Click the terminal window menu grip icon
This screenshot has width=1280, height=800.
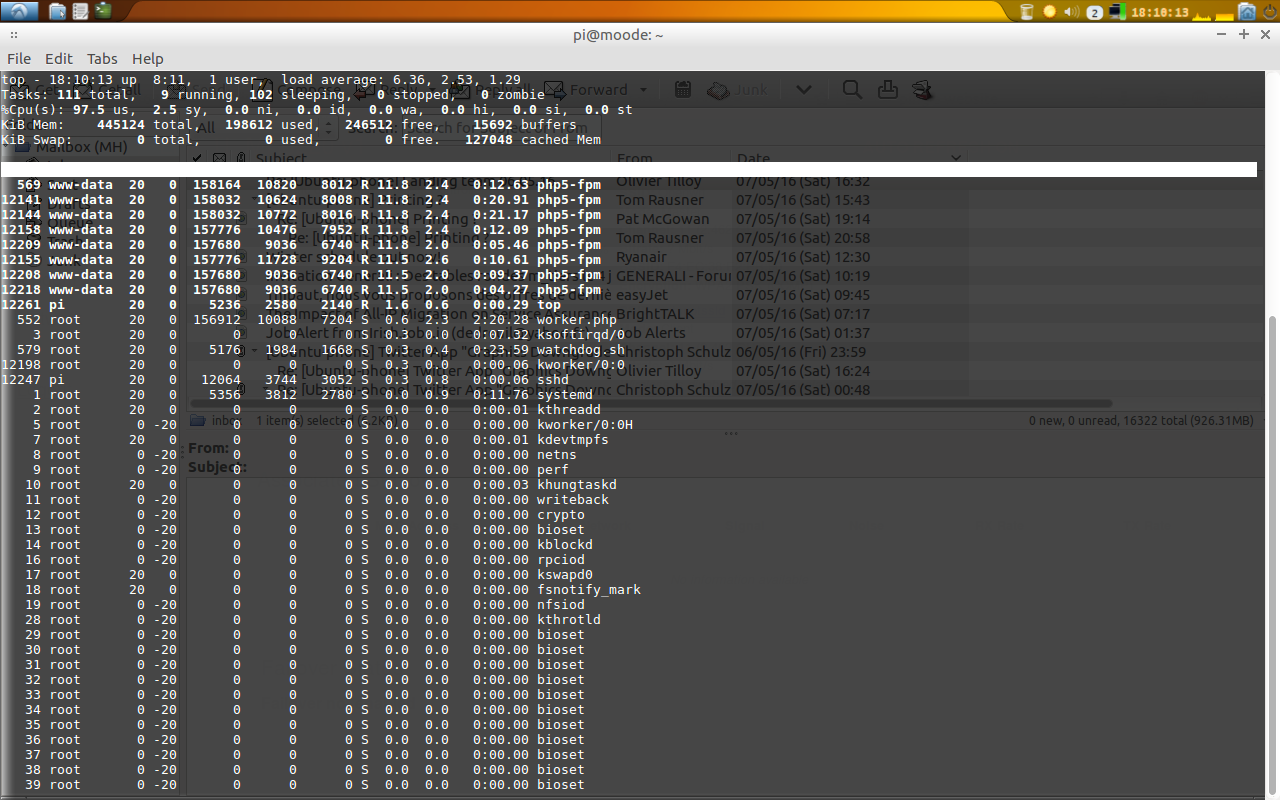(x=14, y=34)
